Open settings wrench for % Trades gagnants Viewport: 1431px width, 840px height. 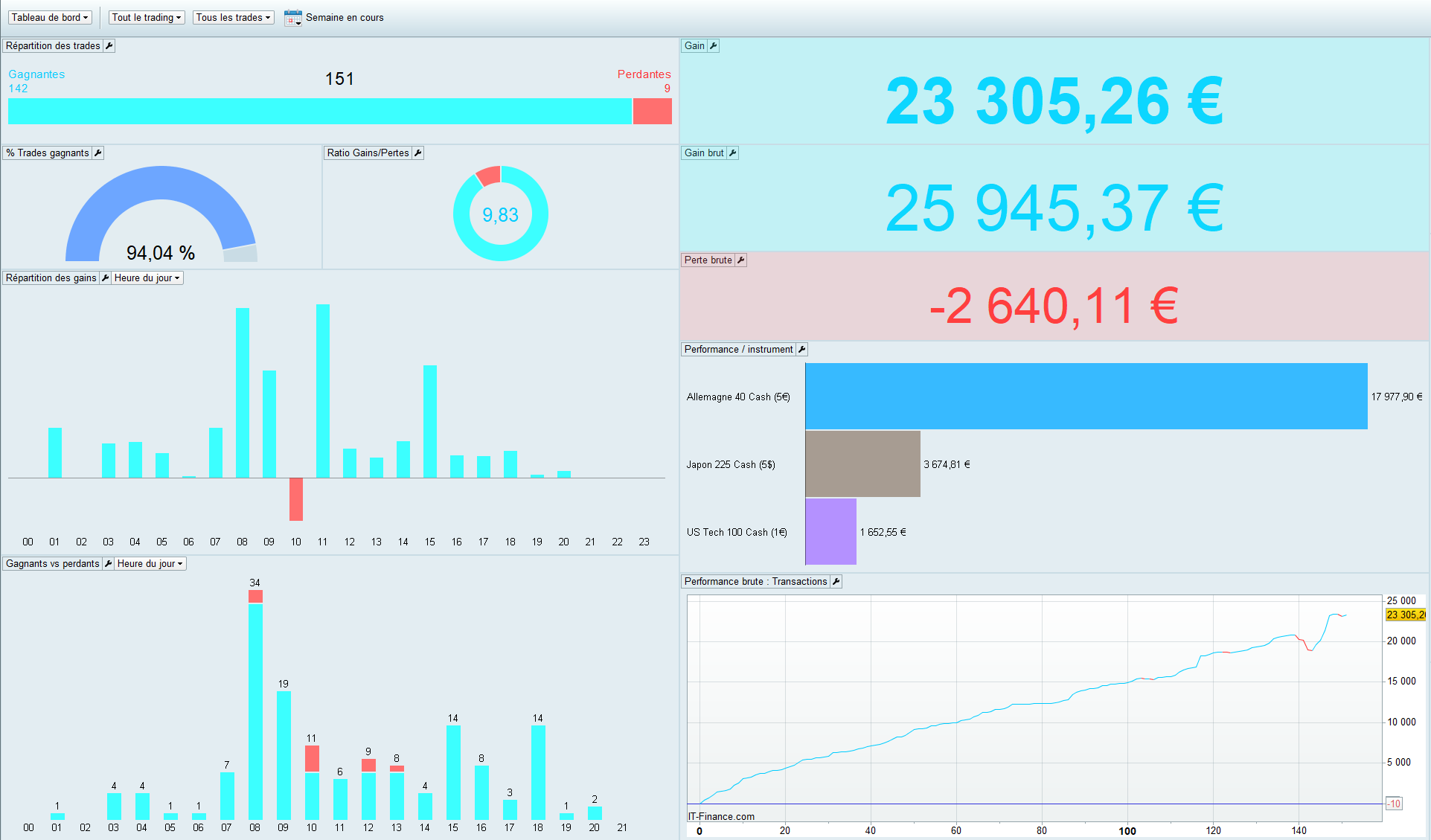[98, 153]
